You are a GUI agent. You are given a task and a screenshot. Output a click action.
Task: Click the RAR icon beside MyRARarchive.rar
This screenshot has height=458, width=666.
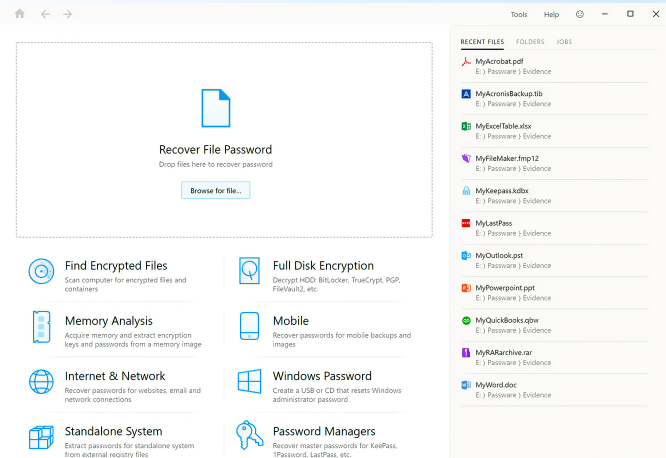tap(466, 352)
